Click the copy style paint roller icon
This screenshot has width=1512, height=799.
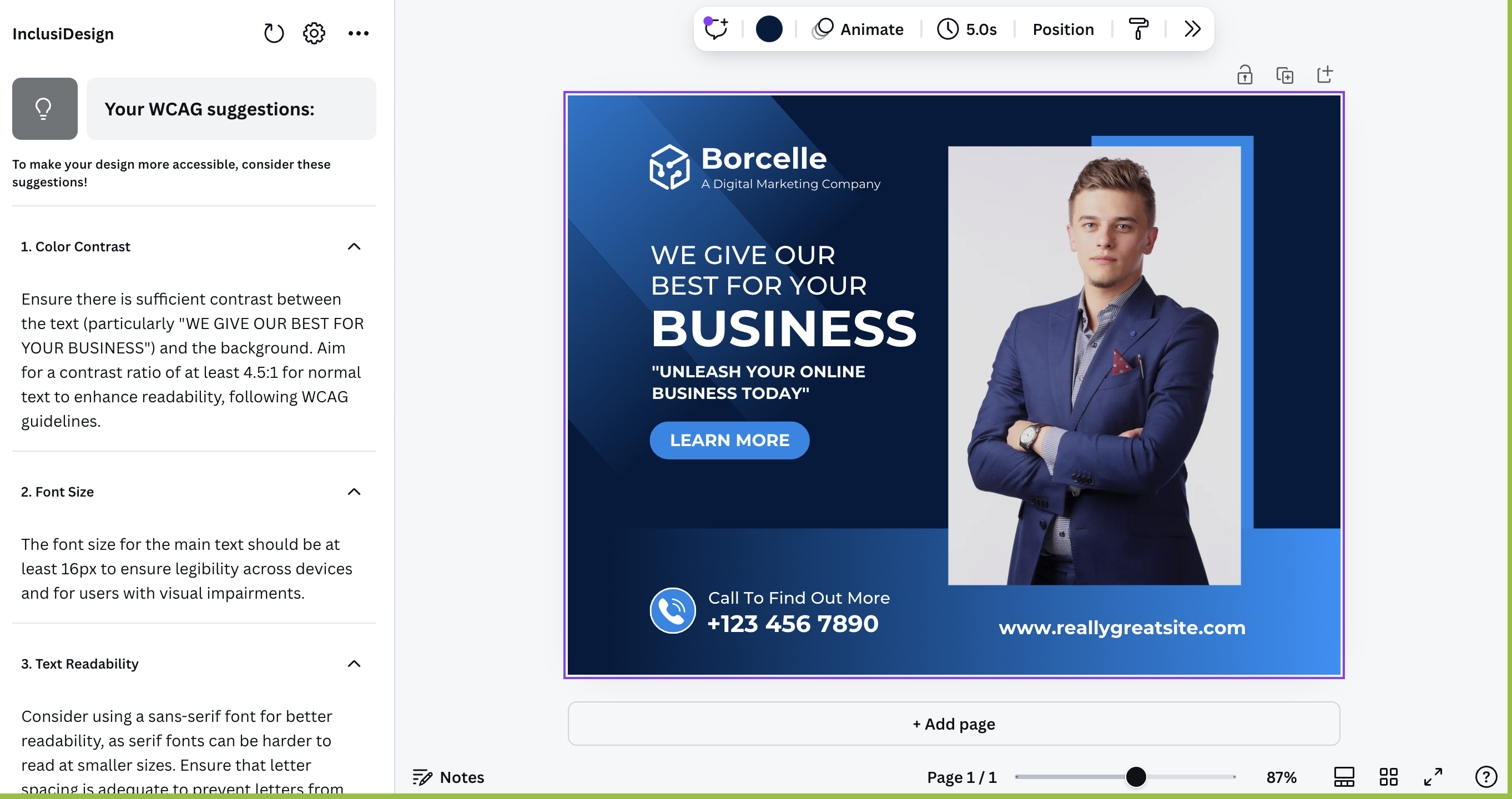tap(1138, 29)
